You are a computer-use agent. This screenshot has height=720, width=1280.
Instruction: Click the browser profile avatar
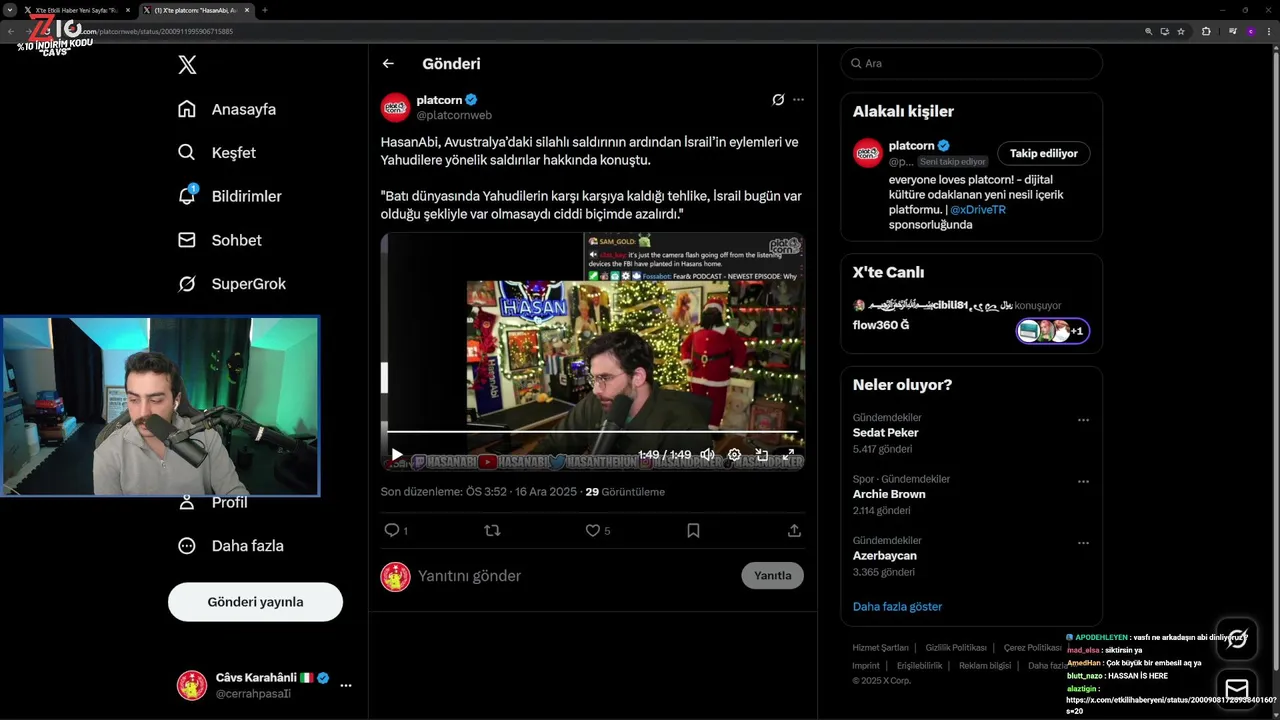click(x=1250, y=31)
